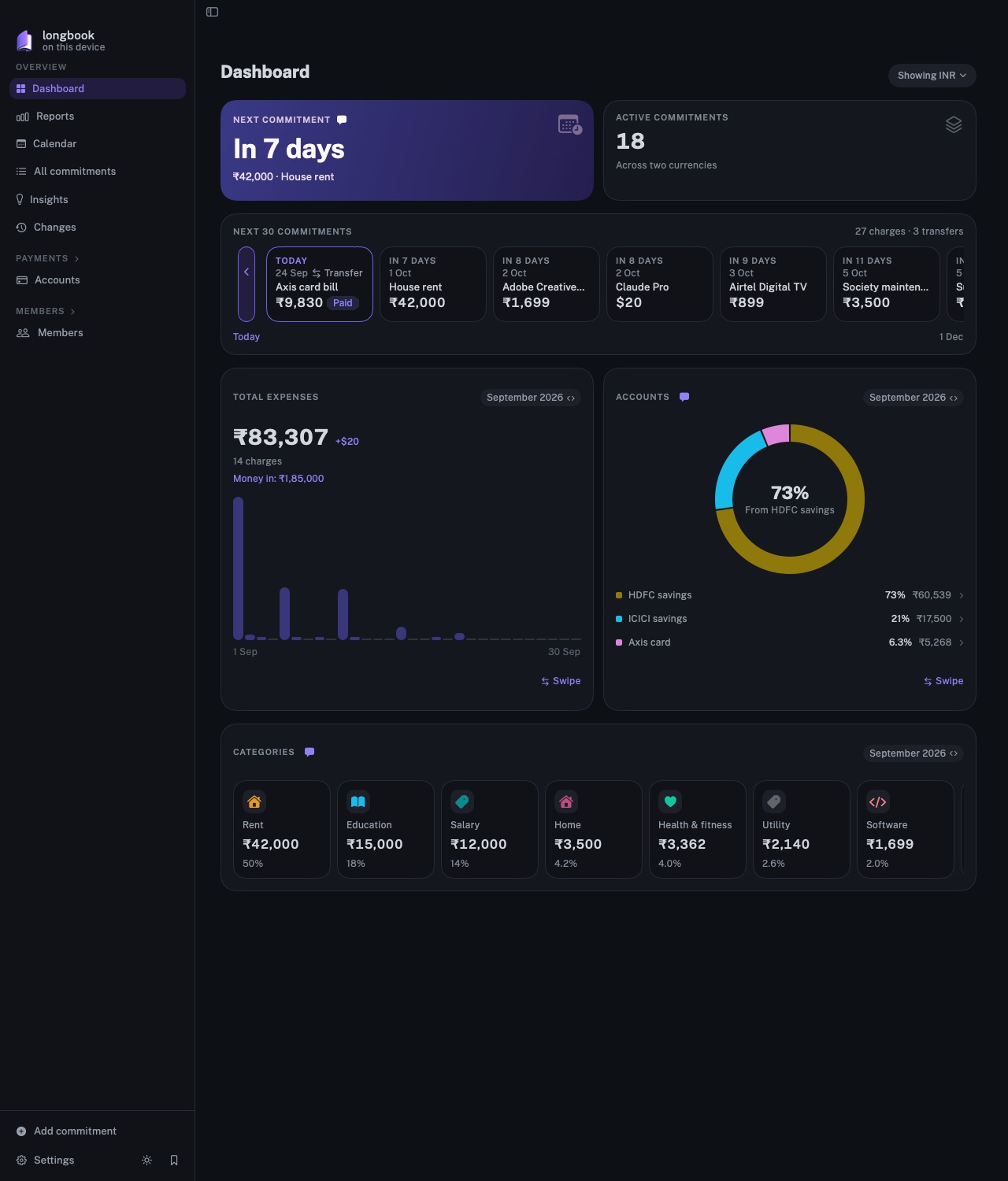1008x1181 pixels.
Task: Expand Axis card account row chevron
Action: pos(962,642)
